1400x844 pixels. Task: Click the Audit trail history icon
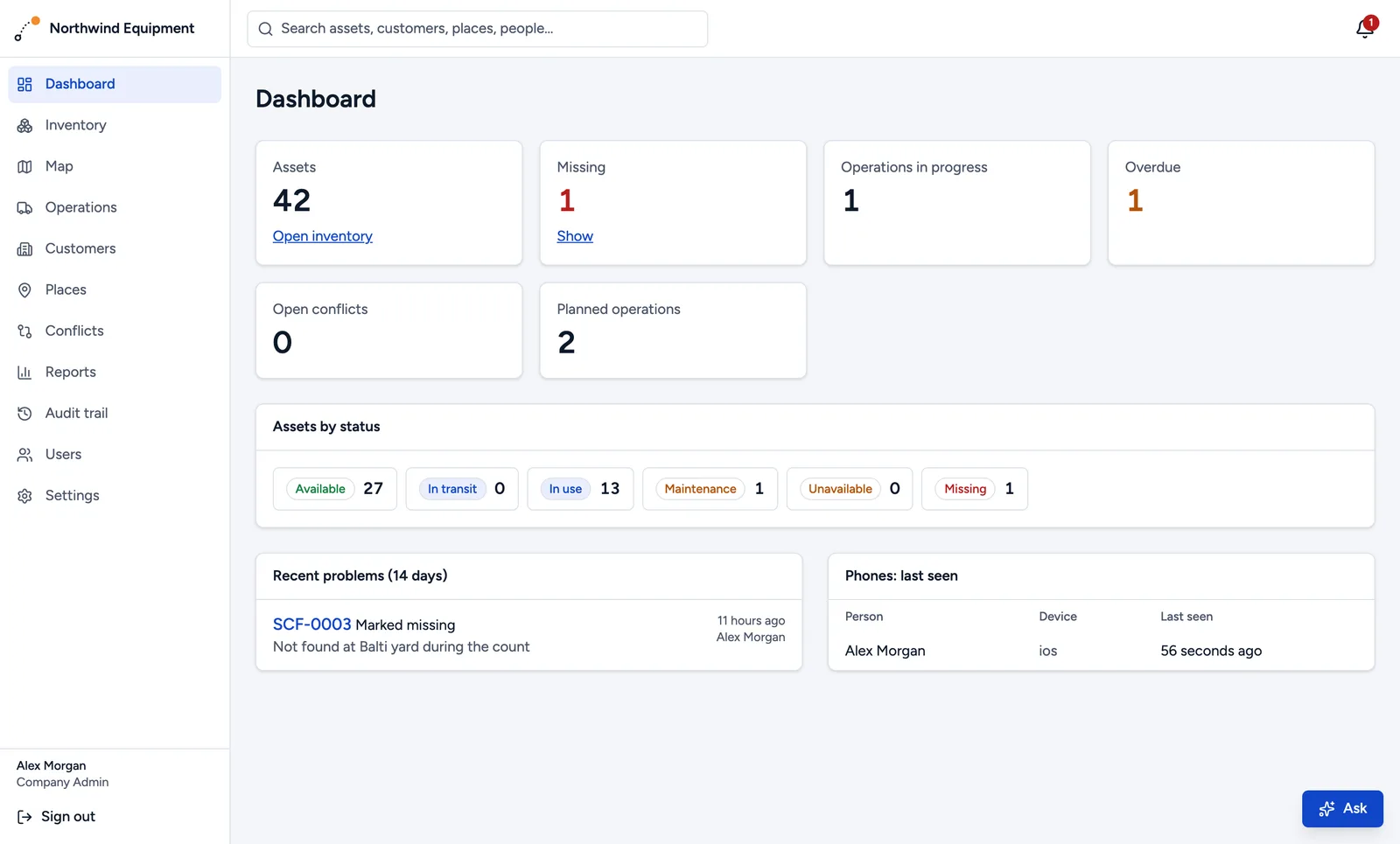point(24,413)
